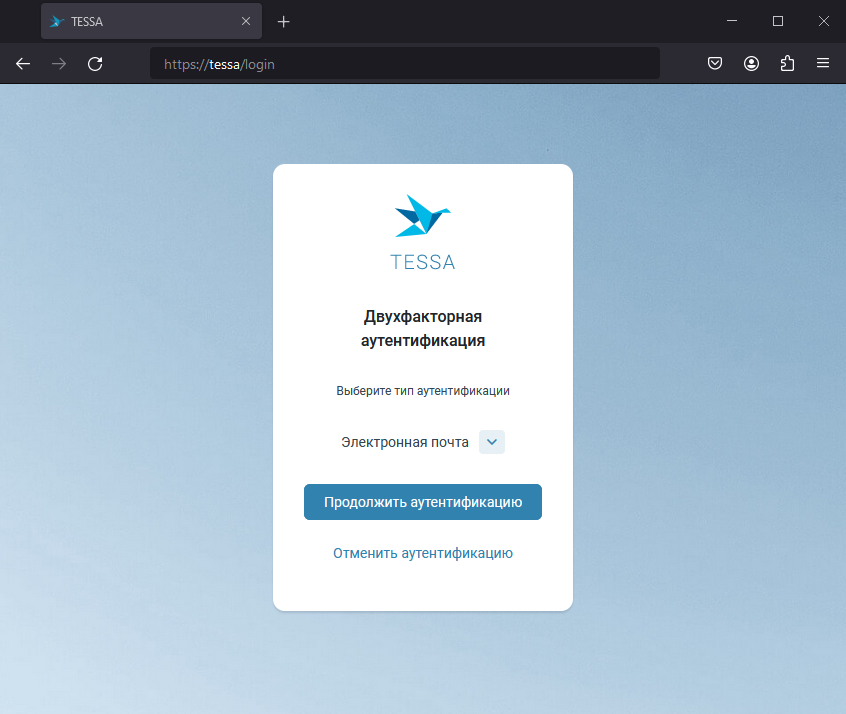Click the TESSA wordmark under the logo
This screenshot has width=846, height=714.
pyautogui.click(x=423, y=263)
